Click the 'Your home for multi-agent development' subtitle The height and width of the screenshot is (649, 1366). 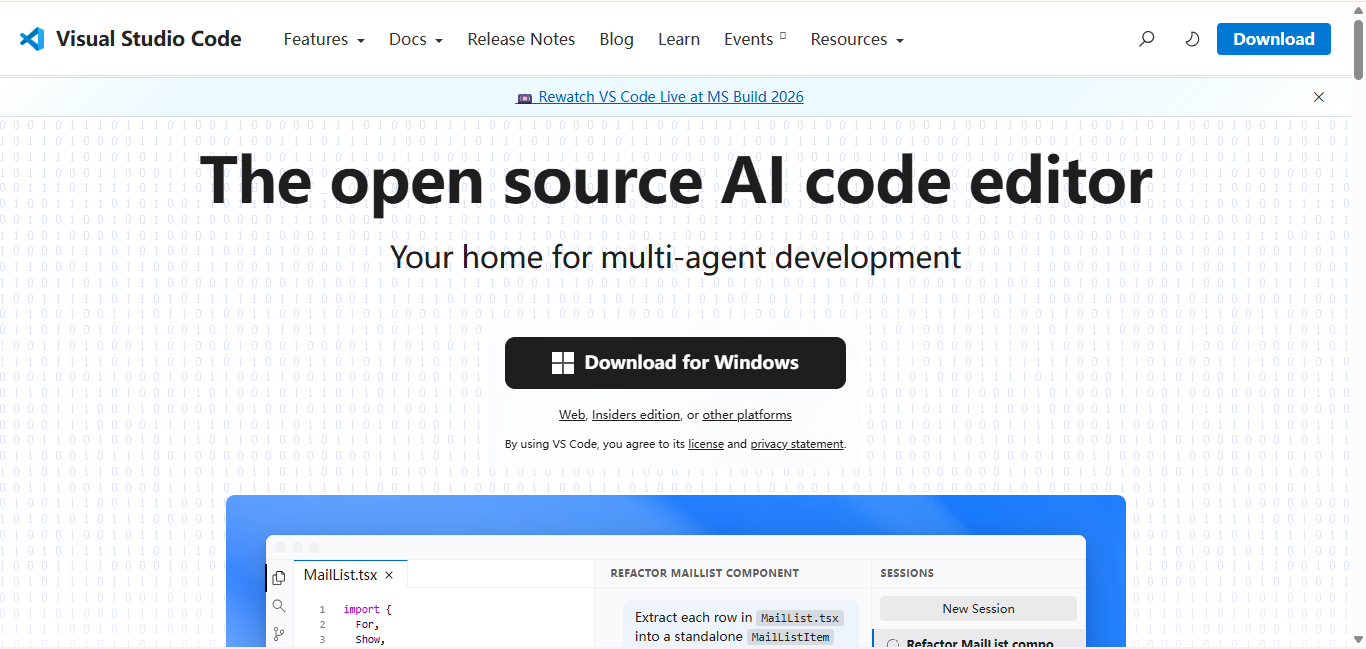click(676, 257)
